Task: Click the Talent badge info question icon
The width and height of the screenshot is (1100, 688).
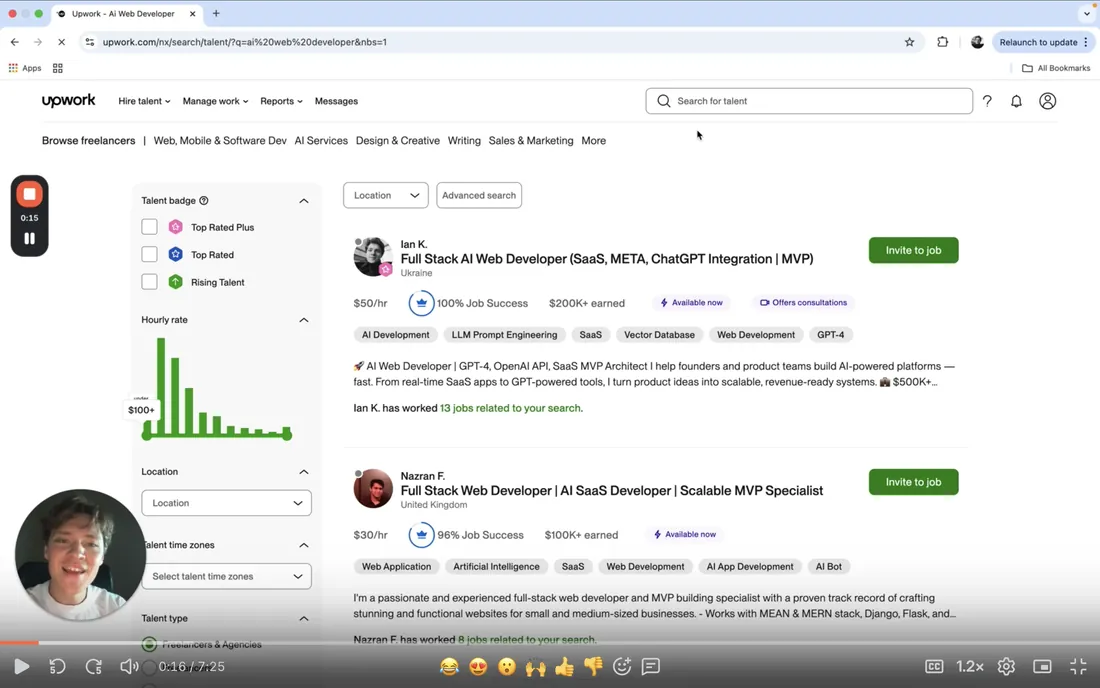Action: coord(204,201)
